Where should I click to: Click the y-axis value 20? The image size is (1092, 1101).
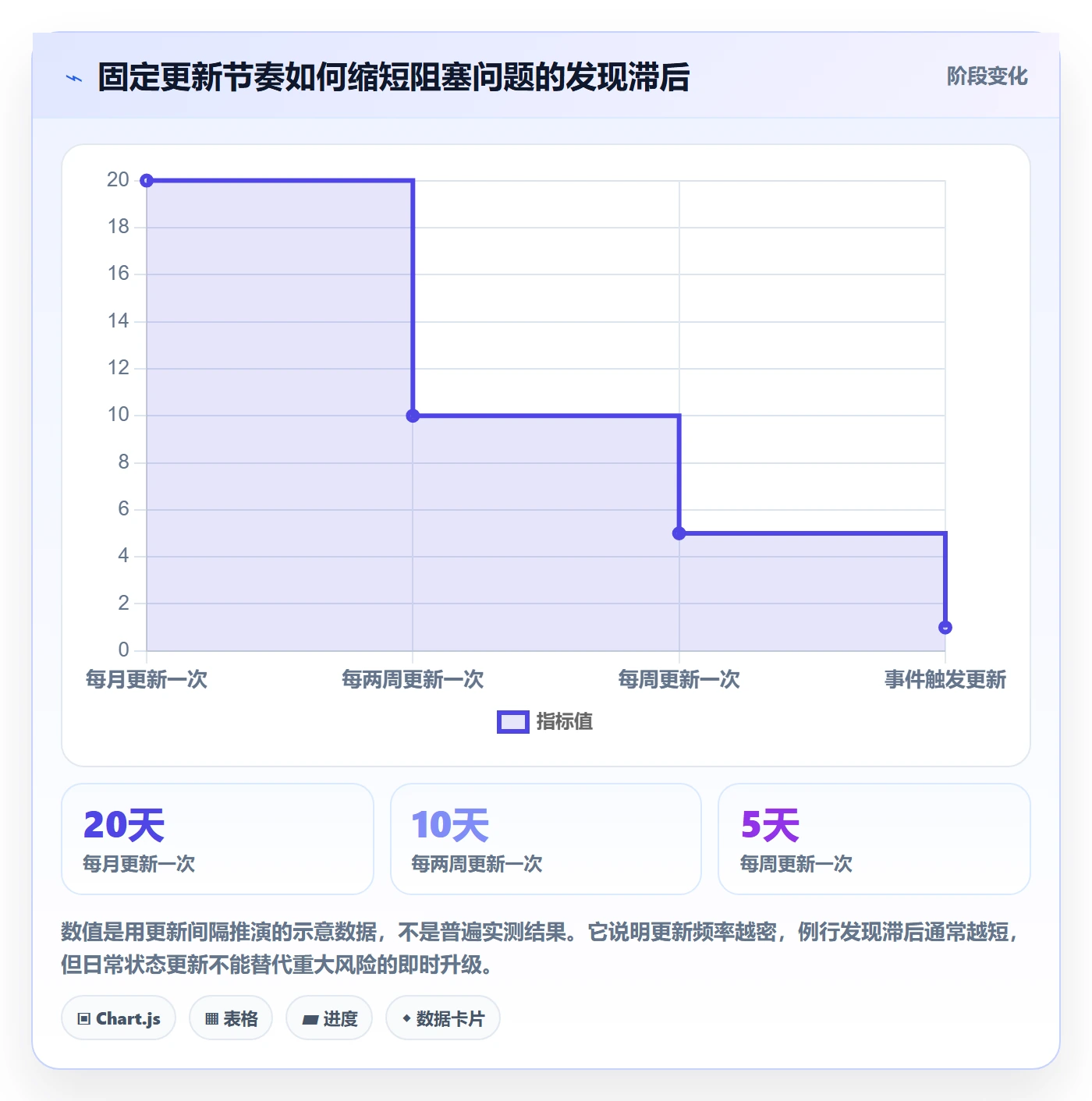pos(118,180)
